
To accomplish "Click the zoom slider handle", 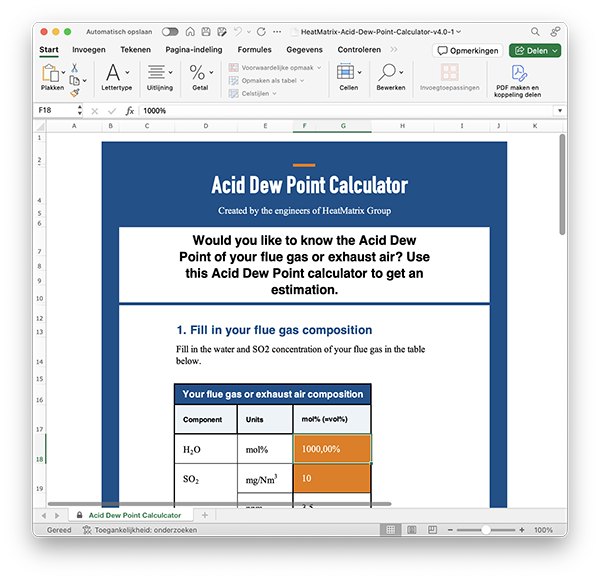I will pyautogui.click(x=486, y=530).
